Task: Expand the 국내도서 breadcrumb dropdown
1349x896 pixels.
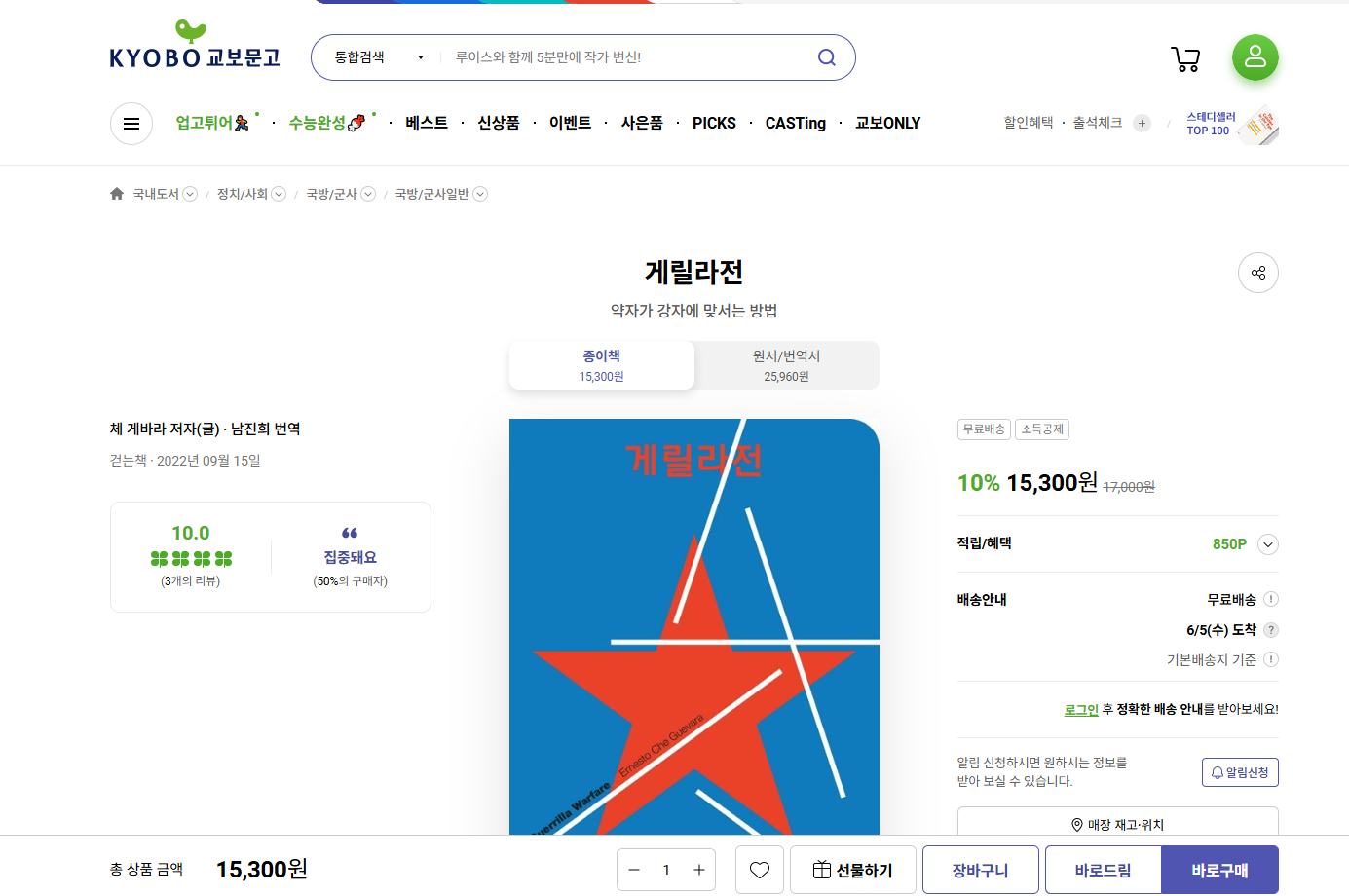Action: pyautogui.click(x=190, y=194)
